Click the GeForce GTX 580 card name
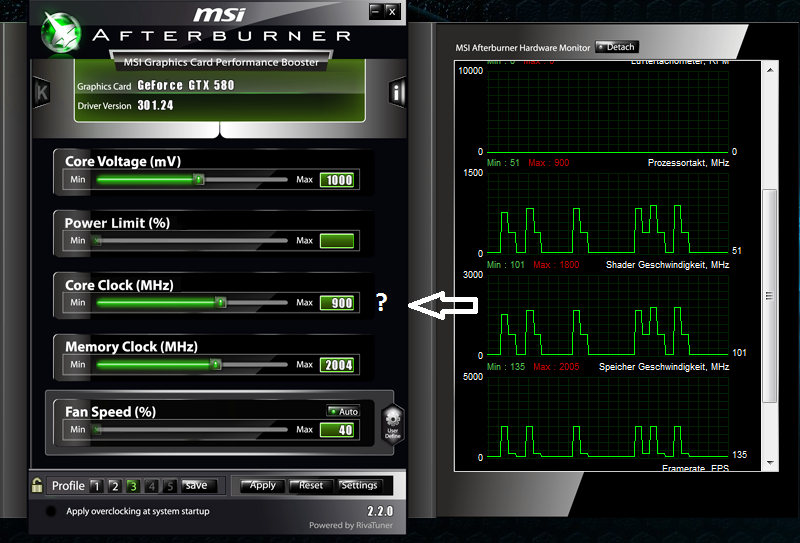This screenshot has height=543, width=800. 186,85
